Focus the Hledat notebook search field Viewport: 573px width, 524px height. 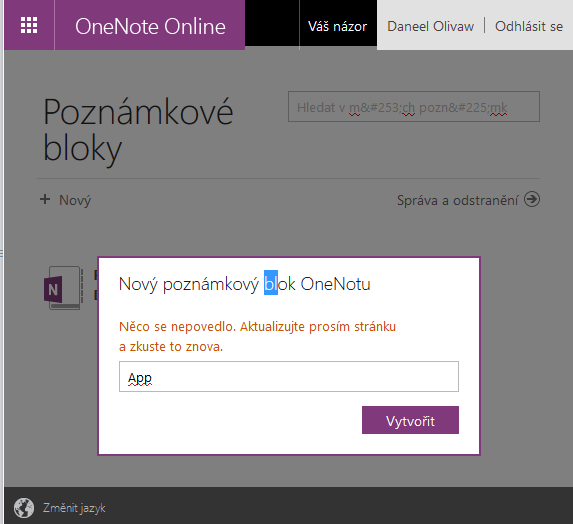click(414, 106)
